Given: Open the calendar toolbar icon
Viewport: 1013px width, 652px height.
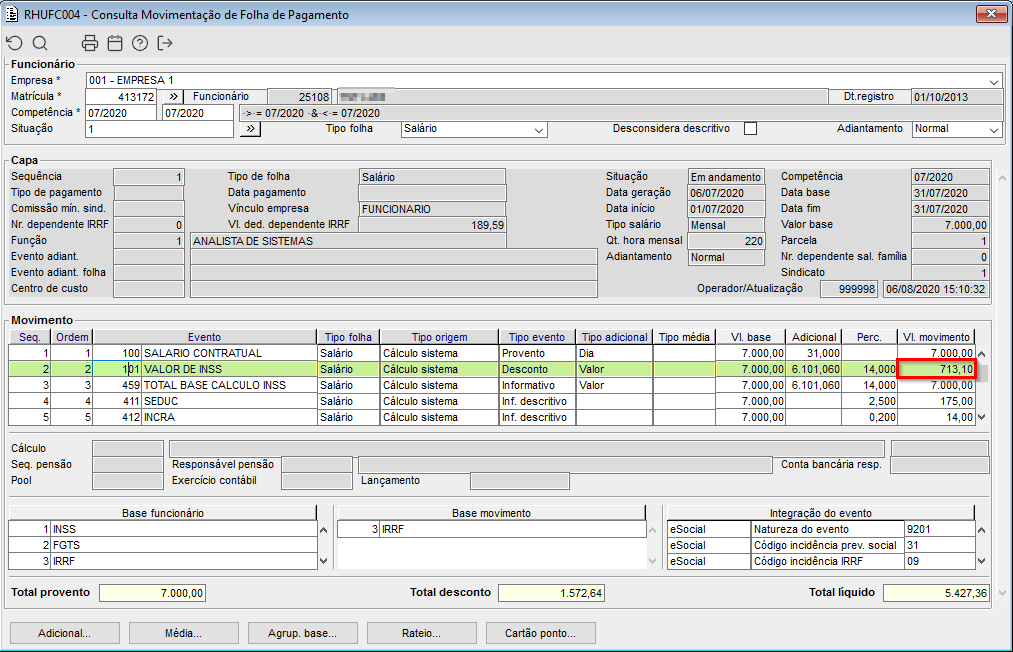Looking at the screenshot, I should [115, 43].
